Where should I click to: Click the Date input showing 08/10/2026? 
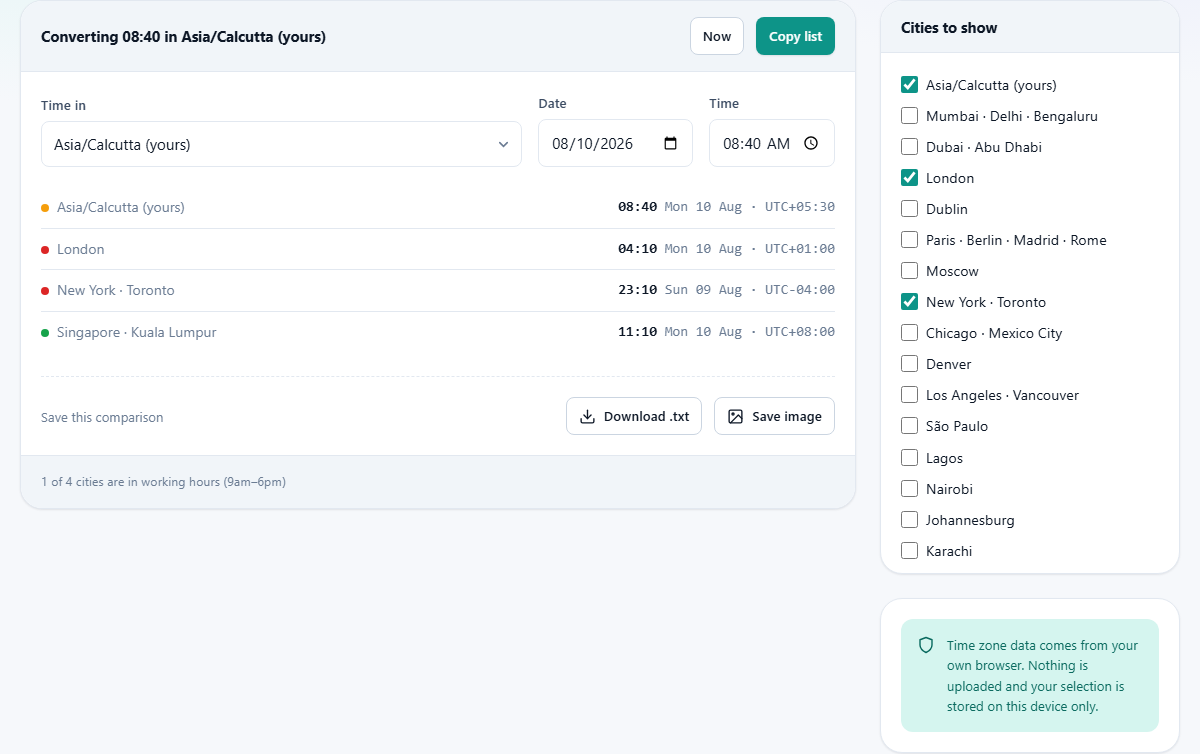(x=615, y=143)
